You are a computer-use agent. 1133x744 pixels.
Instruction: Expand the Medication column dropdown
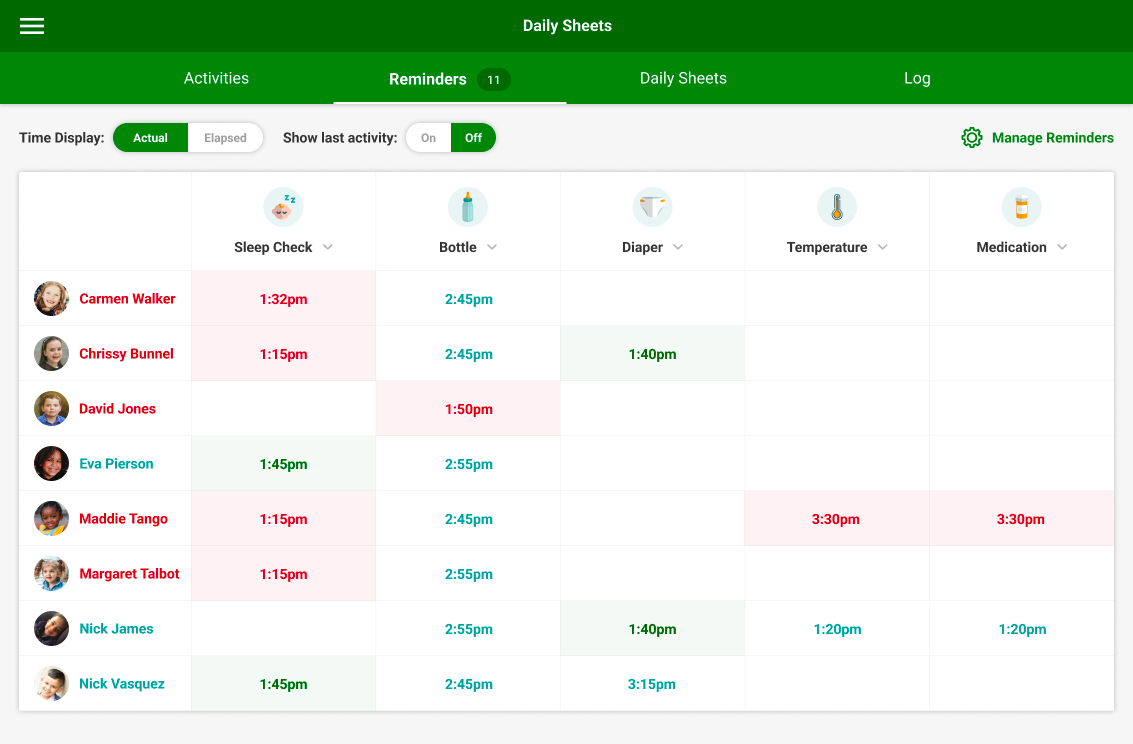[1062, 246]
